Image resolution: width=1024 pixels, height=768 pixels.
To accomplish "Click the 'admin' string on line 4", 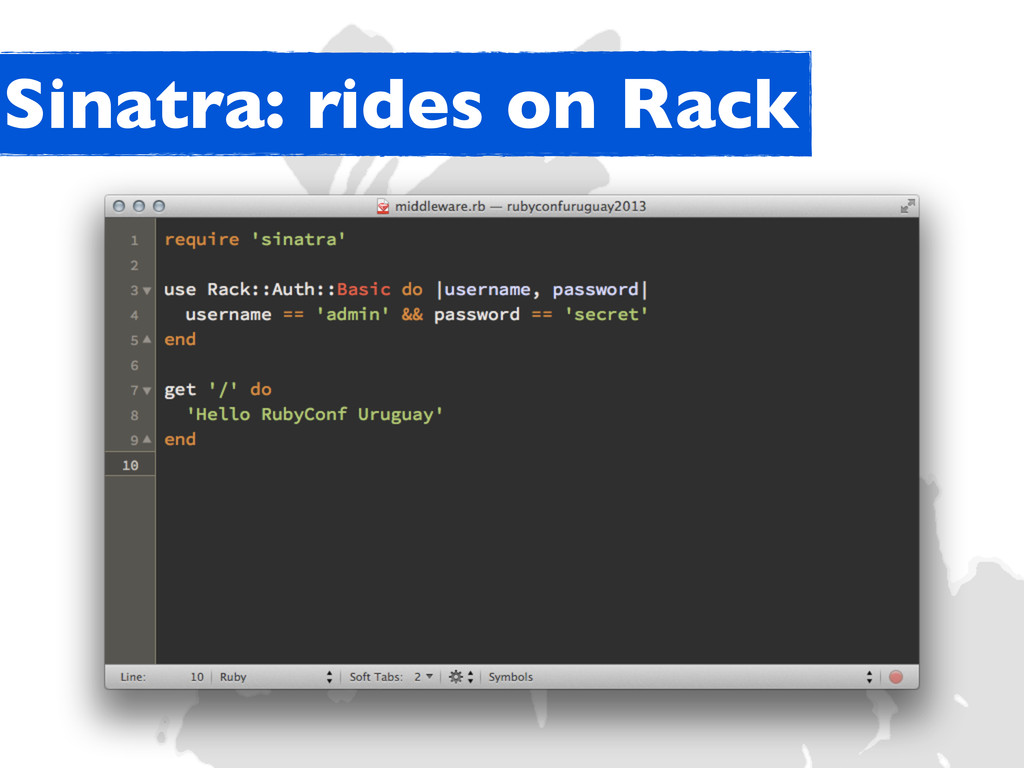I will pyautogui.click(x=353, y=315).
